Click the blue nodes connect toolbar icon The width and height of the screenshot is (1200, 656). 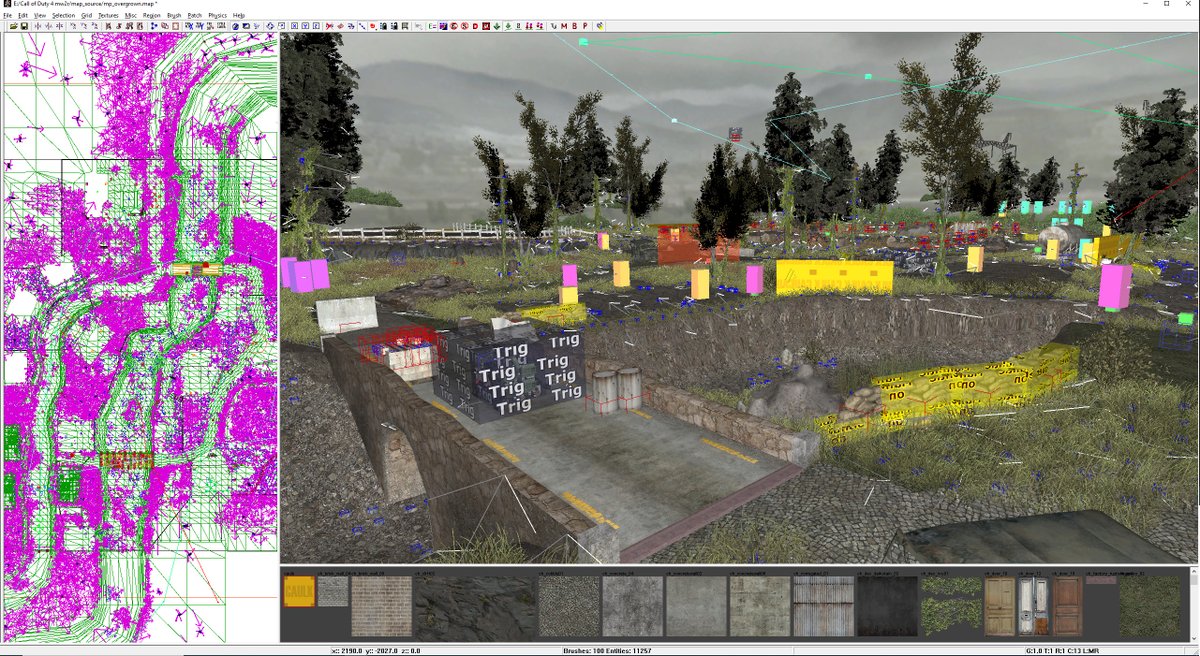(154, 26)
